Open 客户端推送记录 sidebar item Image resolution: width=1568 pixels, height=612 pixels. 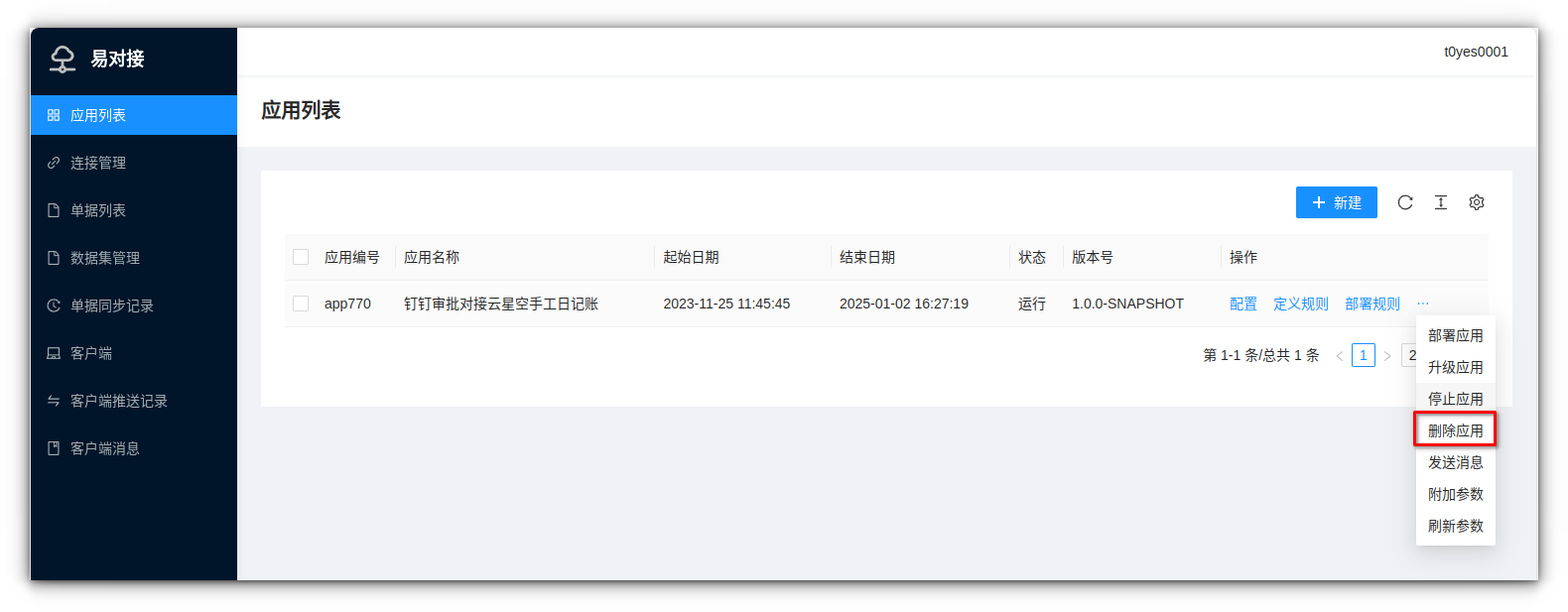(118, 401)
